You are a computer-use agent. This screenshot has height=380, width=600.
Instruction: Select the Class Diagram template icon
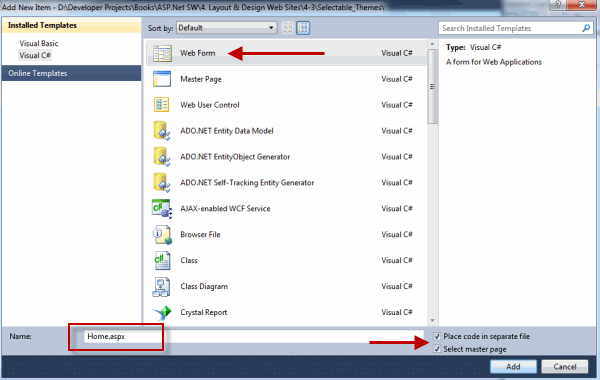(x=161, y=287)
